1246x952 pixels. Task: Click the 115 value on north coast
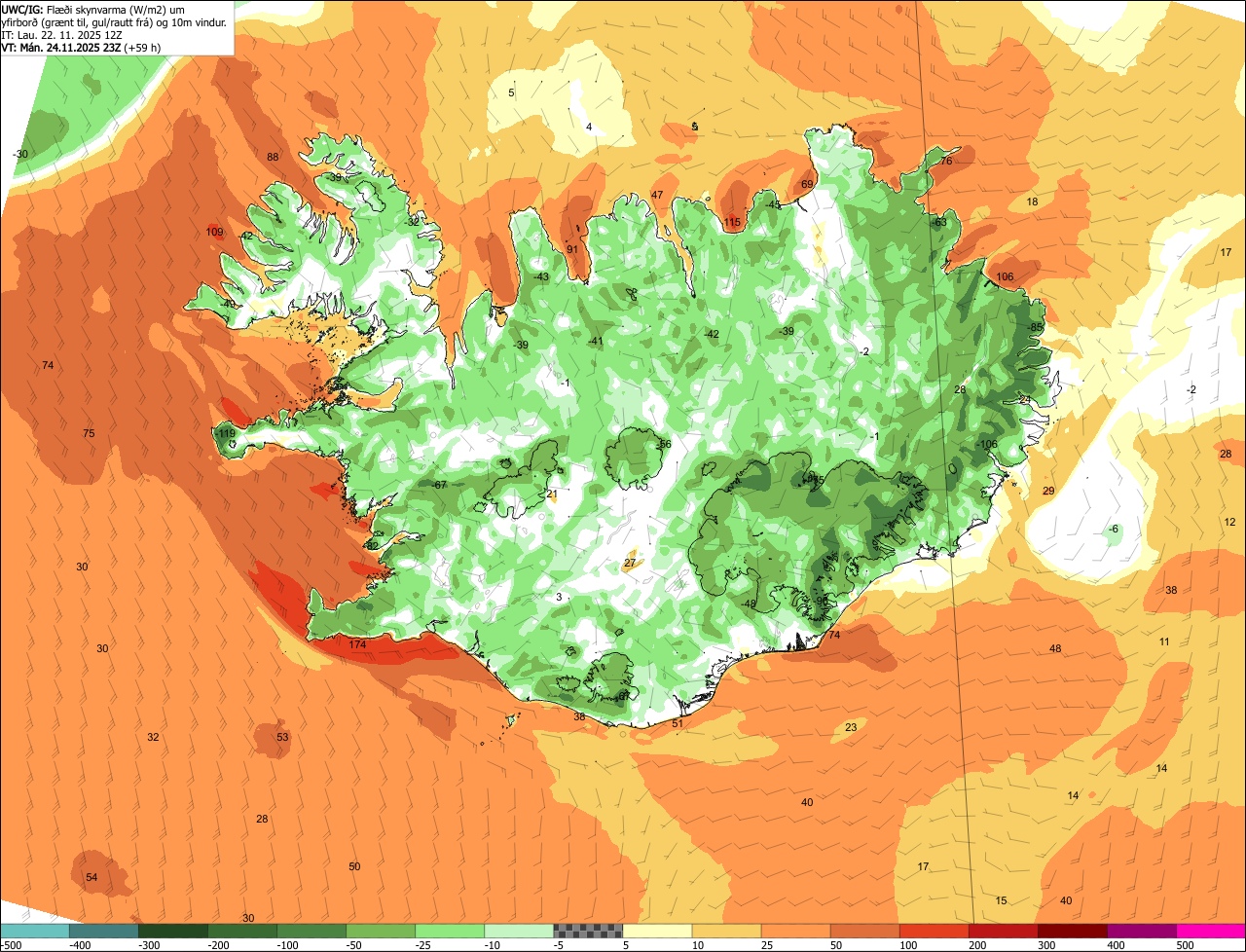[x=733, y=223]
